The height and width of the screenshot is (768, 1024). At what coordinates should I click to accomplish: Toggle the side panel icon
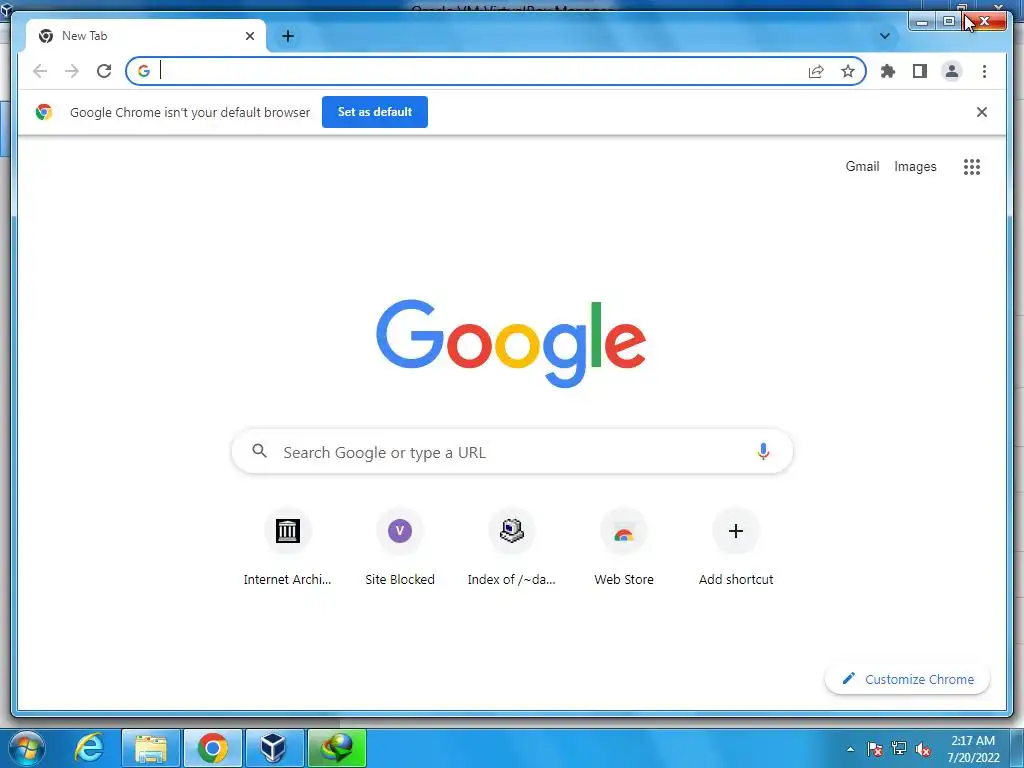(920, 71)
